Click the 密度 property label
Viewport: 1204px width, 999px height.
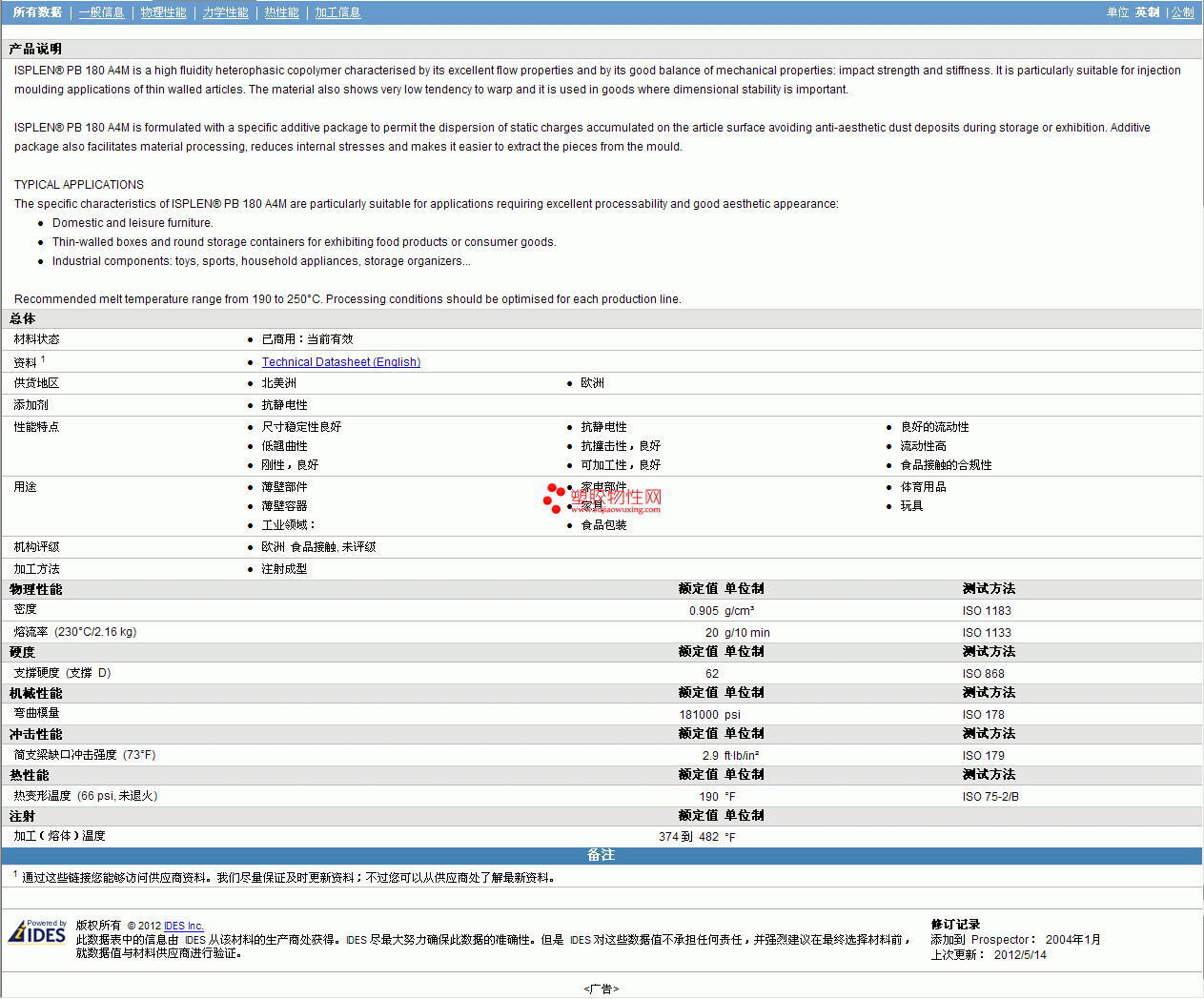pos(25,609)
